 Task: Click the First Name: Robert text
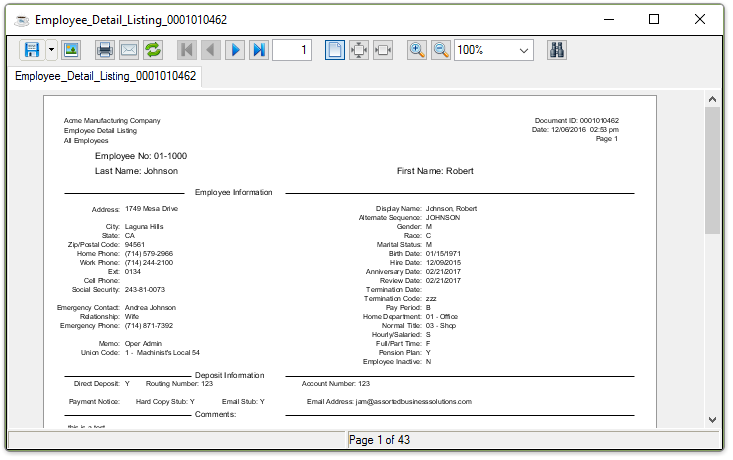(435, 171)
